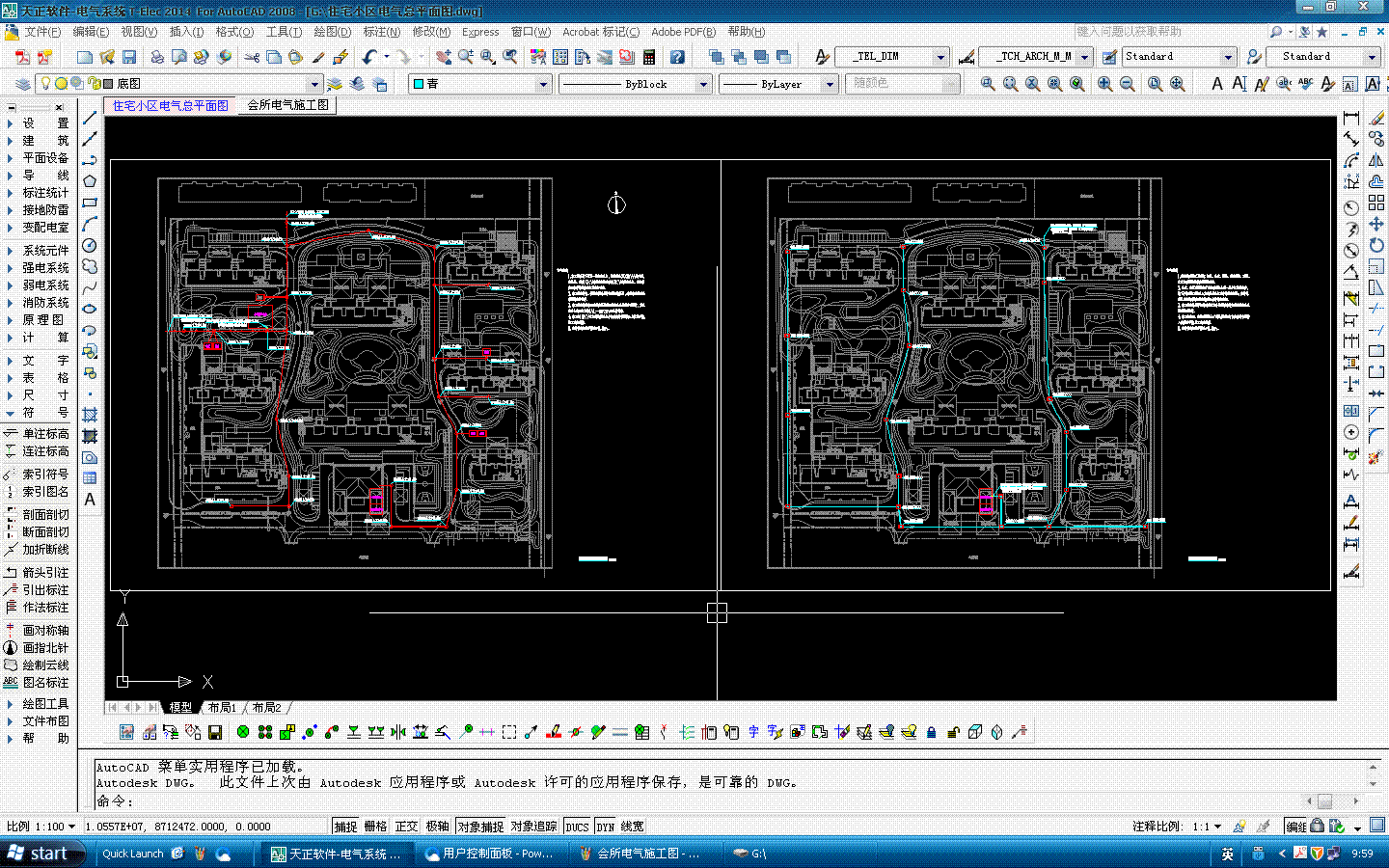This screenshot has height=868, width=1389.
Task: Click the Hatch draw tool icon
Action: tap(90, 415)
